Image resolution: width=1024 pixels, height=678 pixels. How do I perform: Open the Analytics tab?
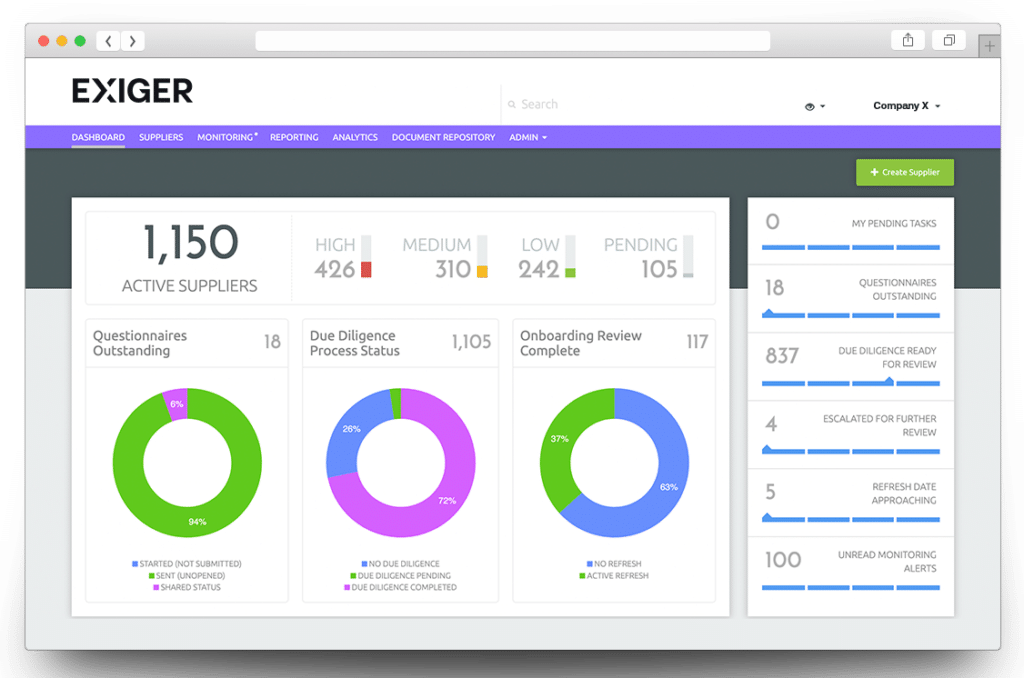(355, 137)
